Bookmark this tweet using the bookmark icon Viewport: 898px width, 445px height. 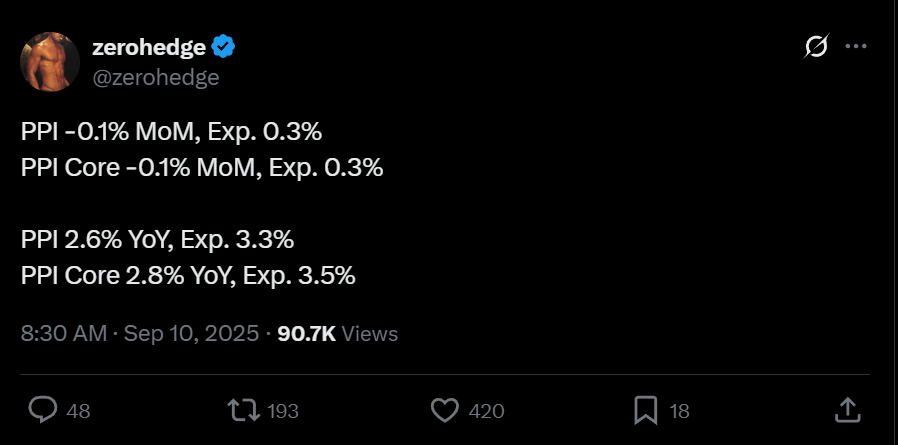pos(645,410)
